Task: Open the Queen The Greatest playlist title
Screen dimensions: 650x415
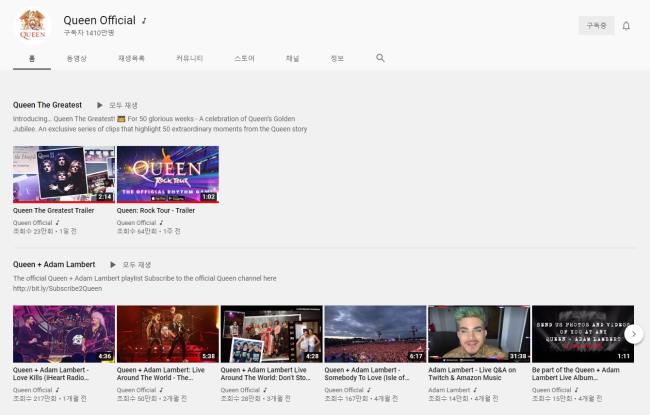Action: 47,105
